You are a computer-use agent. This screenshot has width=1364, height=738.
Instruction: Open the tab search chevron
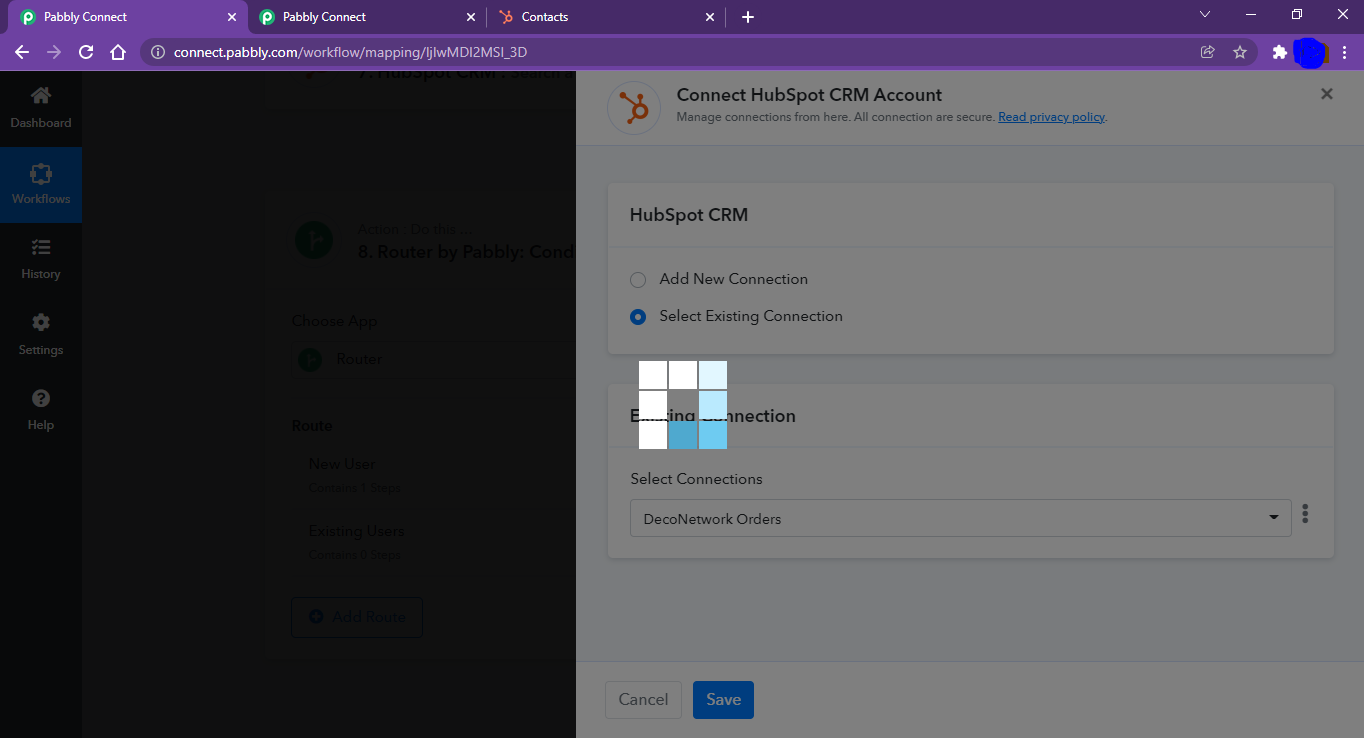(x=1205, y=15)
